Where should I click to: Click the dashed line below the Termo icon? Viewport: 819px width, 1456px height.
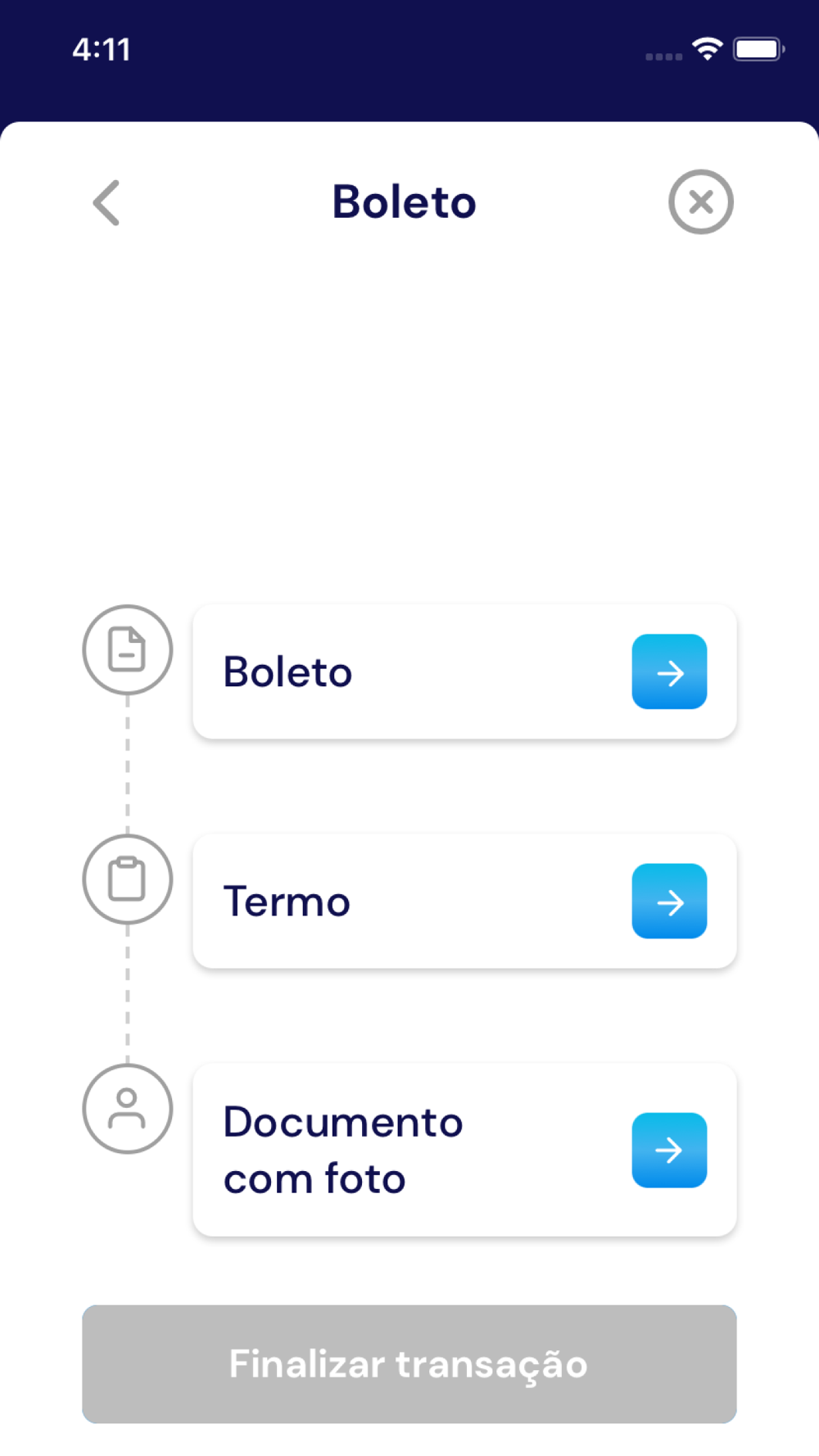point(127,993)
